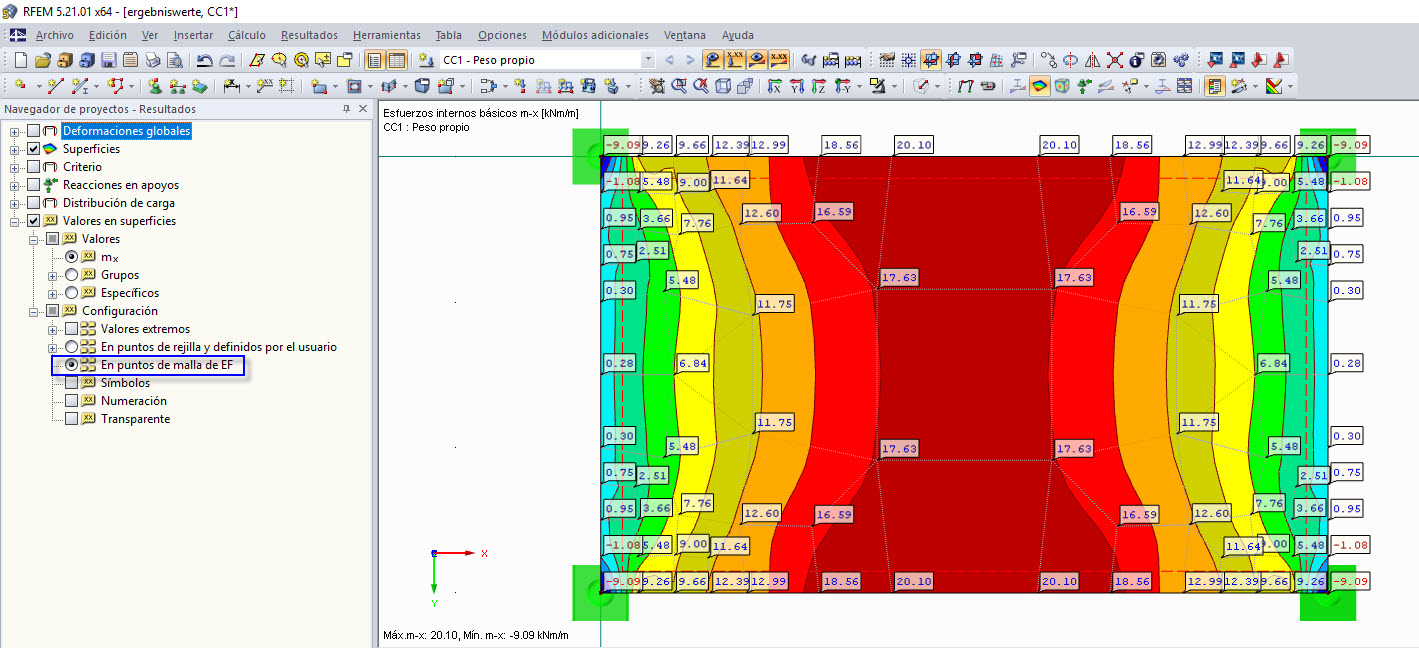Click the mirror triangles icon
Screen dimensions: 1419x648
(1092, 60)
